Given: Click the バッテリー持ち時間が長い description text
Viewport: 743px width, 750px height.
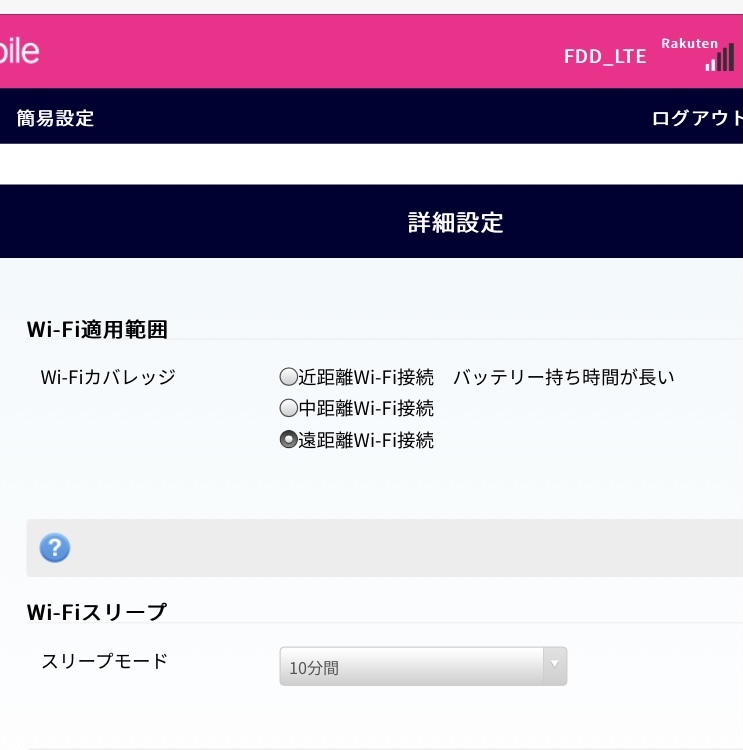Looking at the screenshot, I should click(x=564, y=377).
